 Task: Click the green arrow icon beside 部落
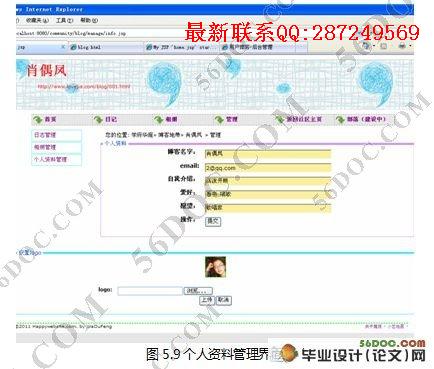(340, 119)
